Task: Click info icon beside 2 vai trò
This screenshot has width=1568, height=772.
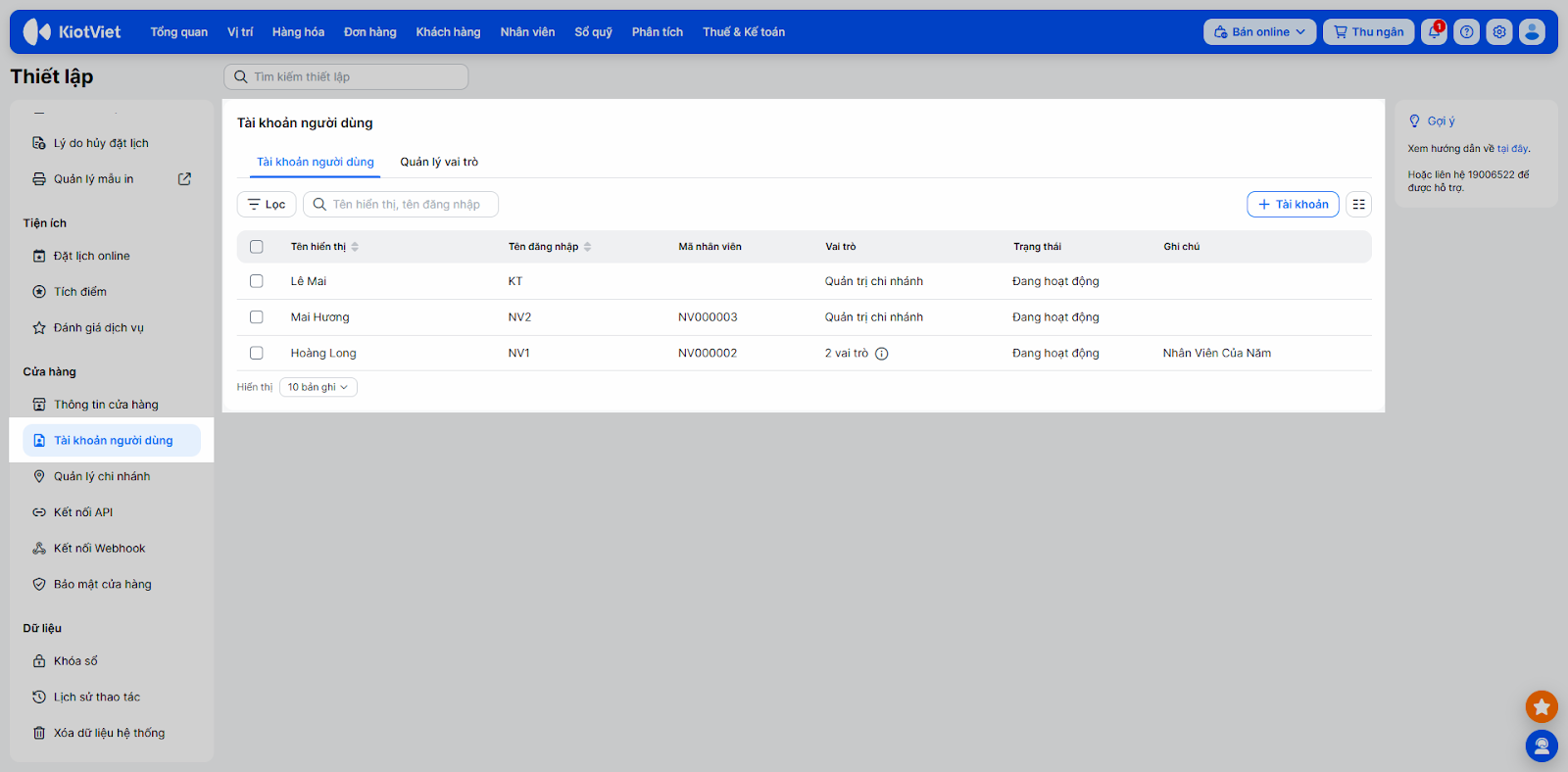Action: pyautogui.click(x=882, y=354)
